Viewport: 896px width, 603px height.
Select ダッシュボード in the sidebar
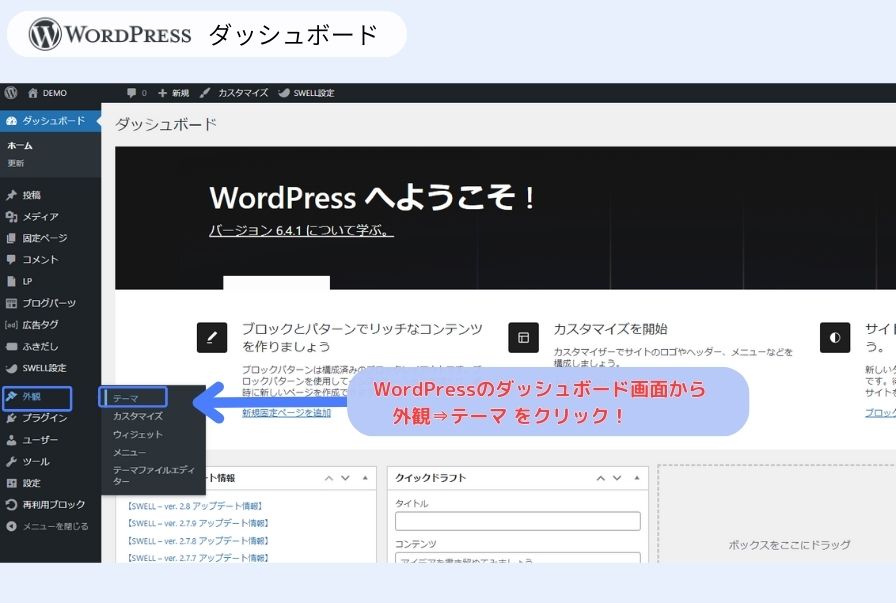tap(50, 121)
